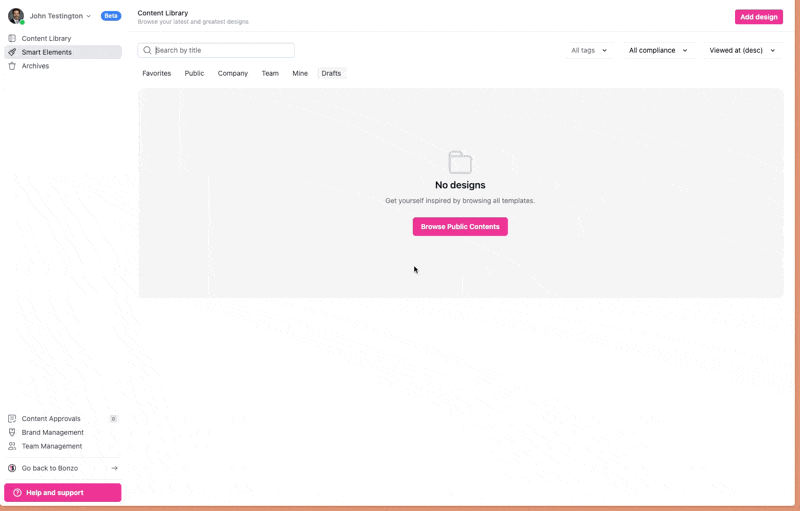Click the arrow next to Go back to Bonzo
This screenshot has width=800, height=511.
pyautogui.click(x=114, y=468)
